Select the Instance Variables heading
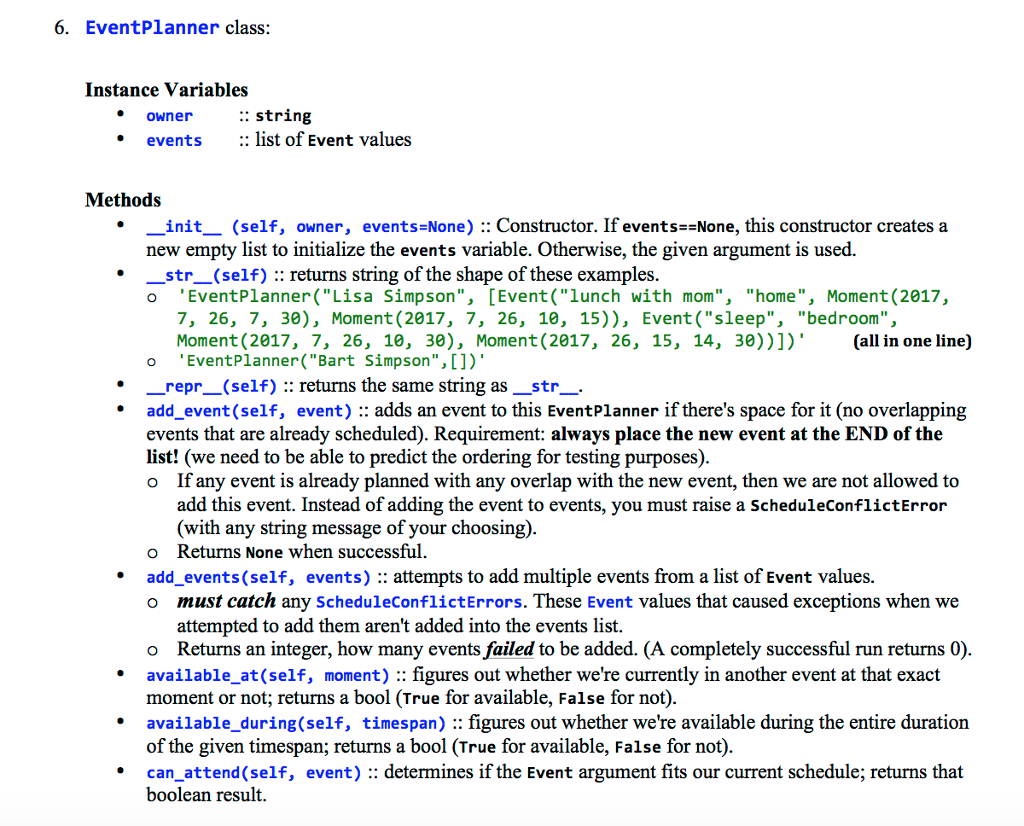This screenshot has width=1024, height=826. coord(166,90)
